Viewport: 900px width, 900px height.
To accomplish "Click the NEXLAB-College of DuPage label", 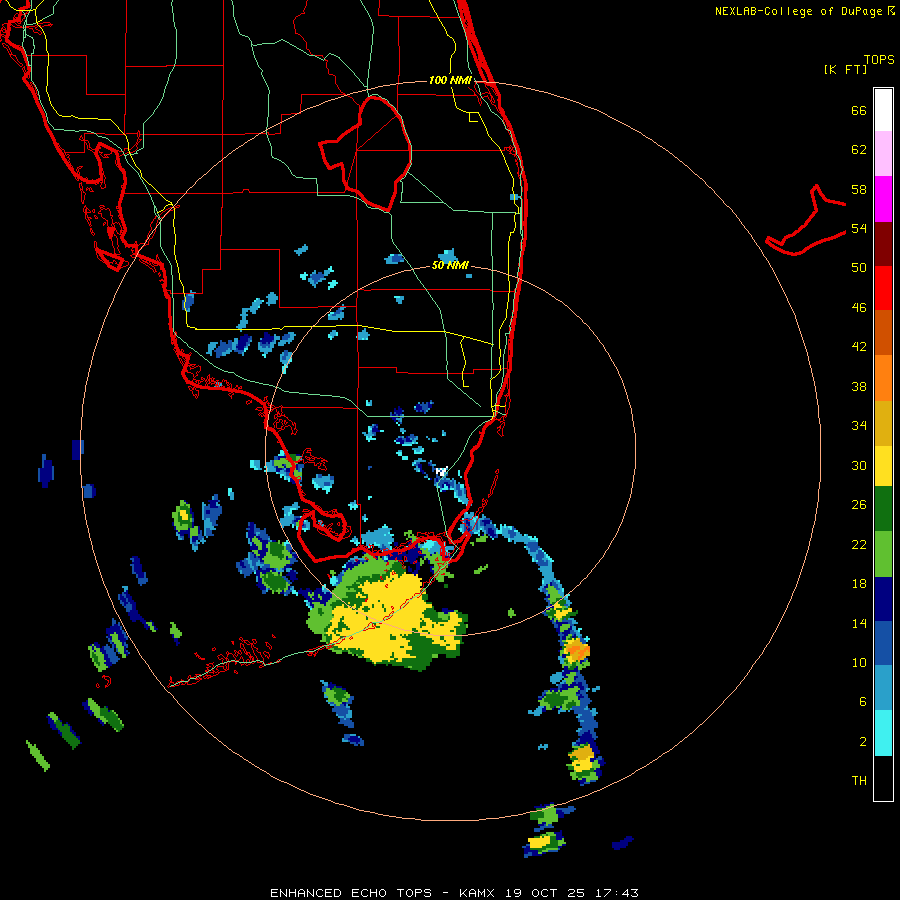I will tap(800, 11).
